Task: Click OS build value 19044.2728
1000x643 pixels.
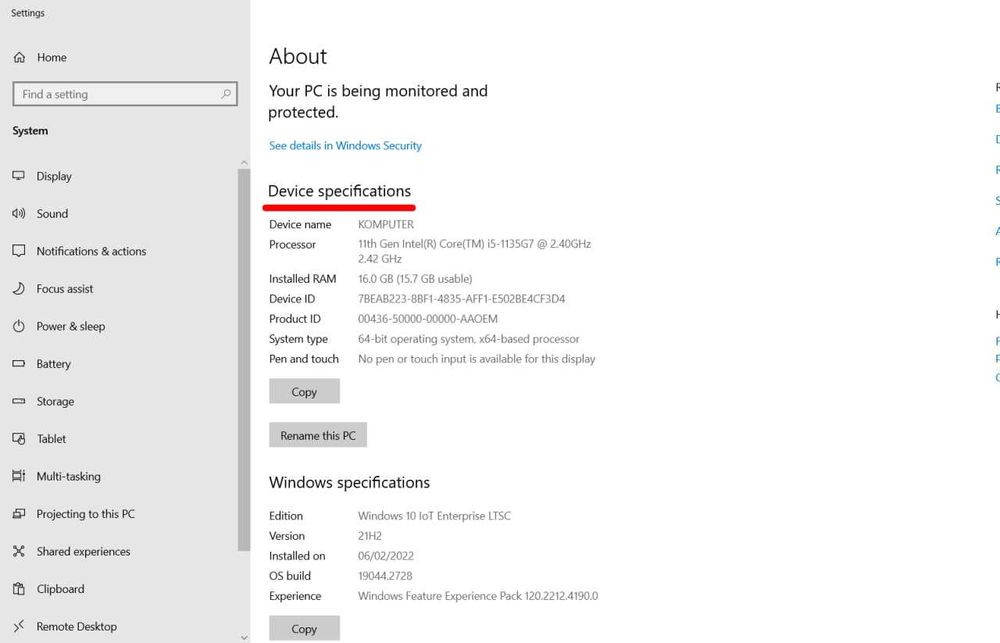Action: pos(385,576)
